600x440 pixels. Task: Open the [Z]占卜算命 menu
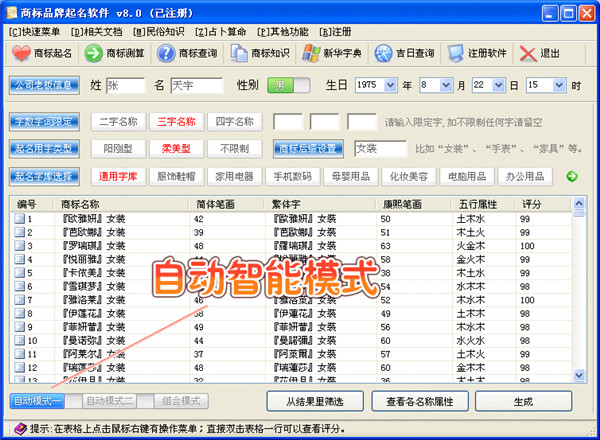click(221, 32)
